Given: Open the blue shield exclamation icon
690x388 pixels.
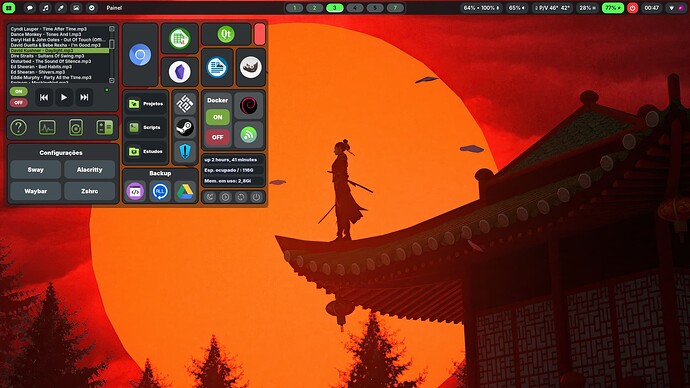Looking at the screenshot, I should coord(185,151).
